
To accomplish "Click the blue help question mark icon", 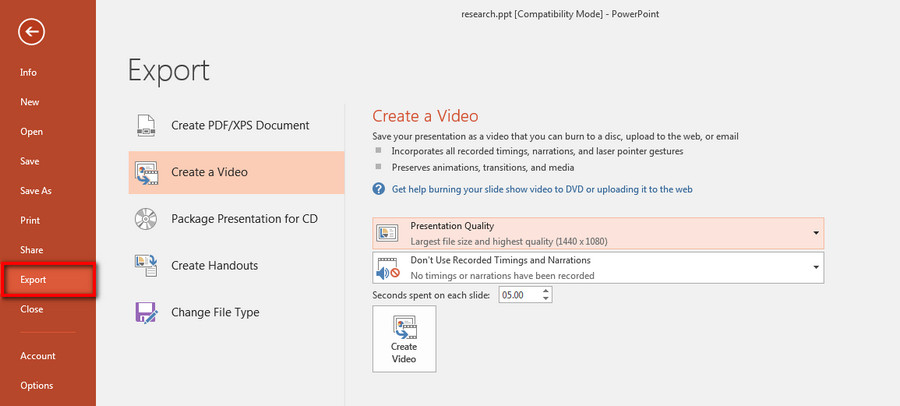I will [379, 189].
